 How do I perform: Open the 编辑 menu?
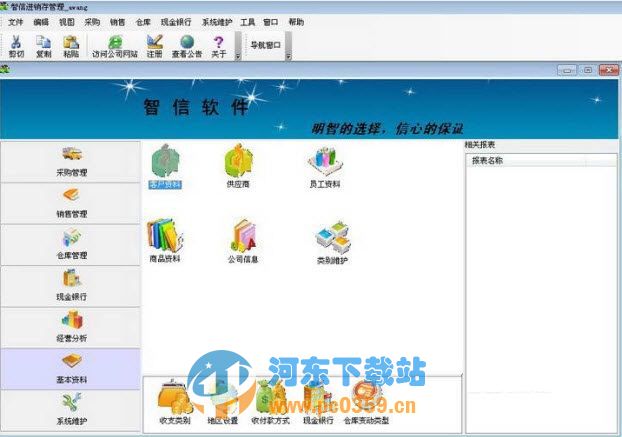(41, 22)
